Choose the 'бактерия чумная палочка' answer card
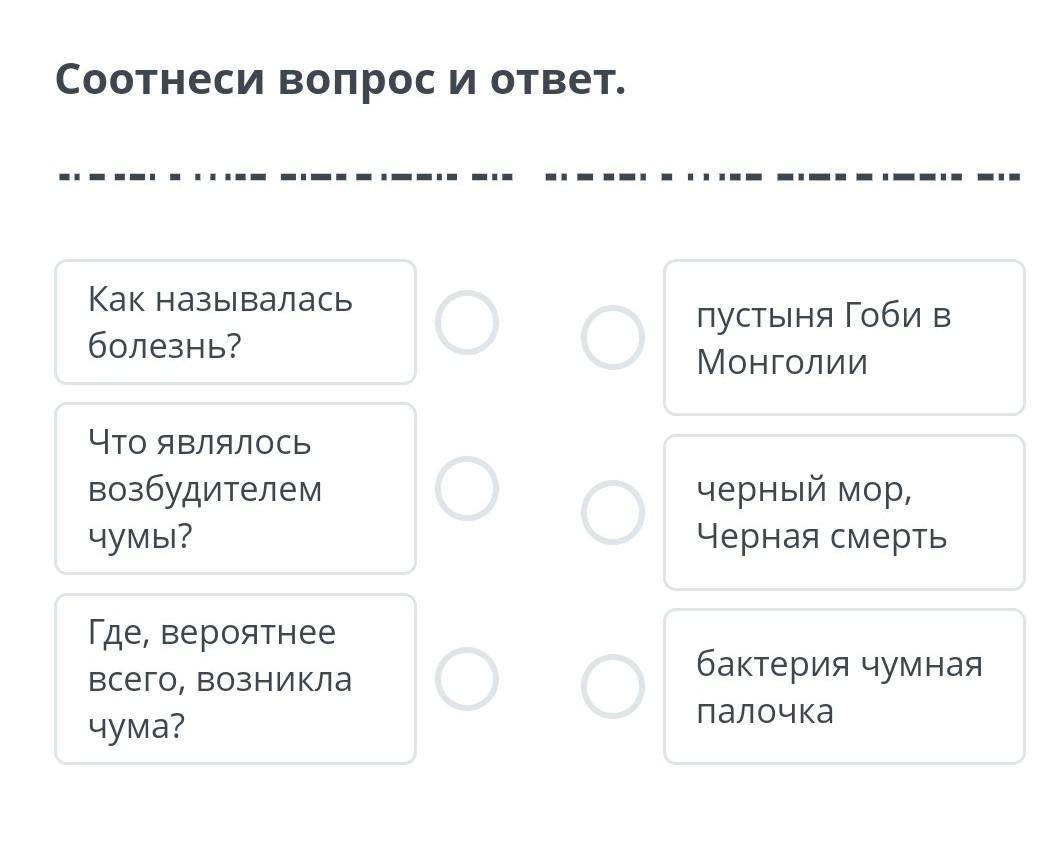Screen dimensions: 1057x842 coord(844,687)
